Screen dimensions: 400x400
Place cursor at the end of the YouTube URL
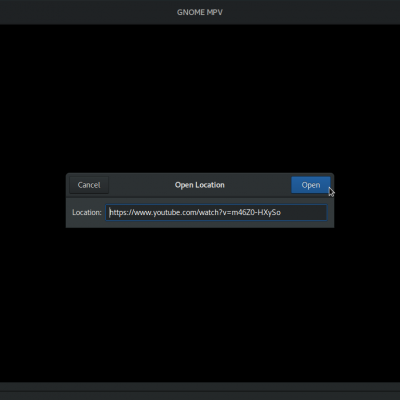pos(281,212)
